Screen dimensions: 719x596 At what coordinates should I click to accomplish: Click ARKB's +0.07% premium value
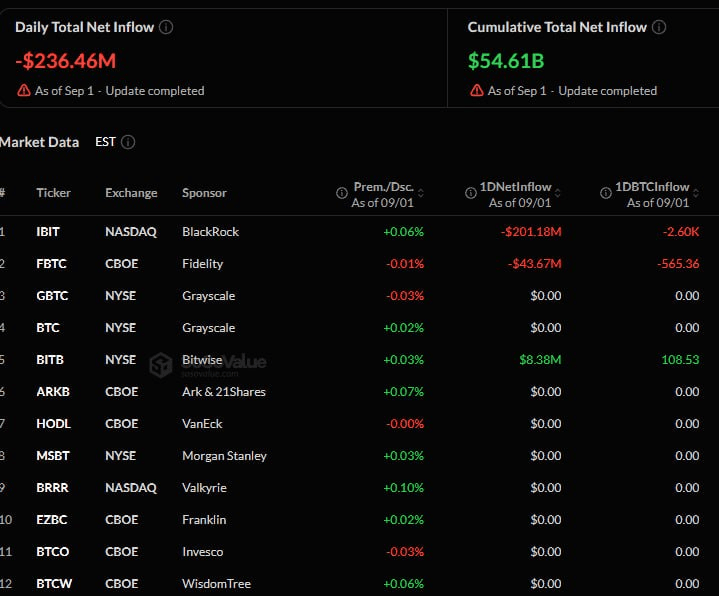[x=404, y=392]
